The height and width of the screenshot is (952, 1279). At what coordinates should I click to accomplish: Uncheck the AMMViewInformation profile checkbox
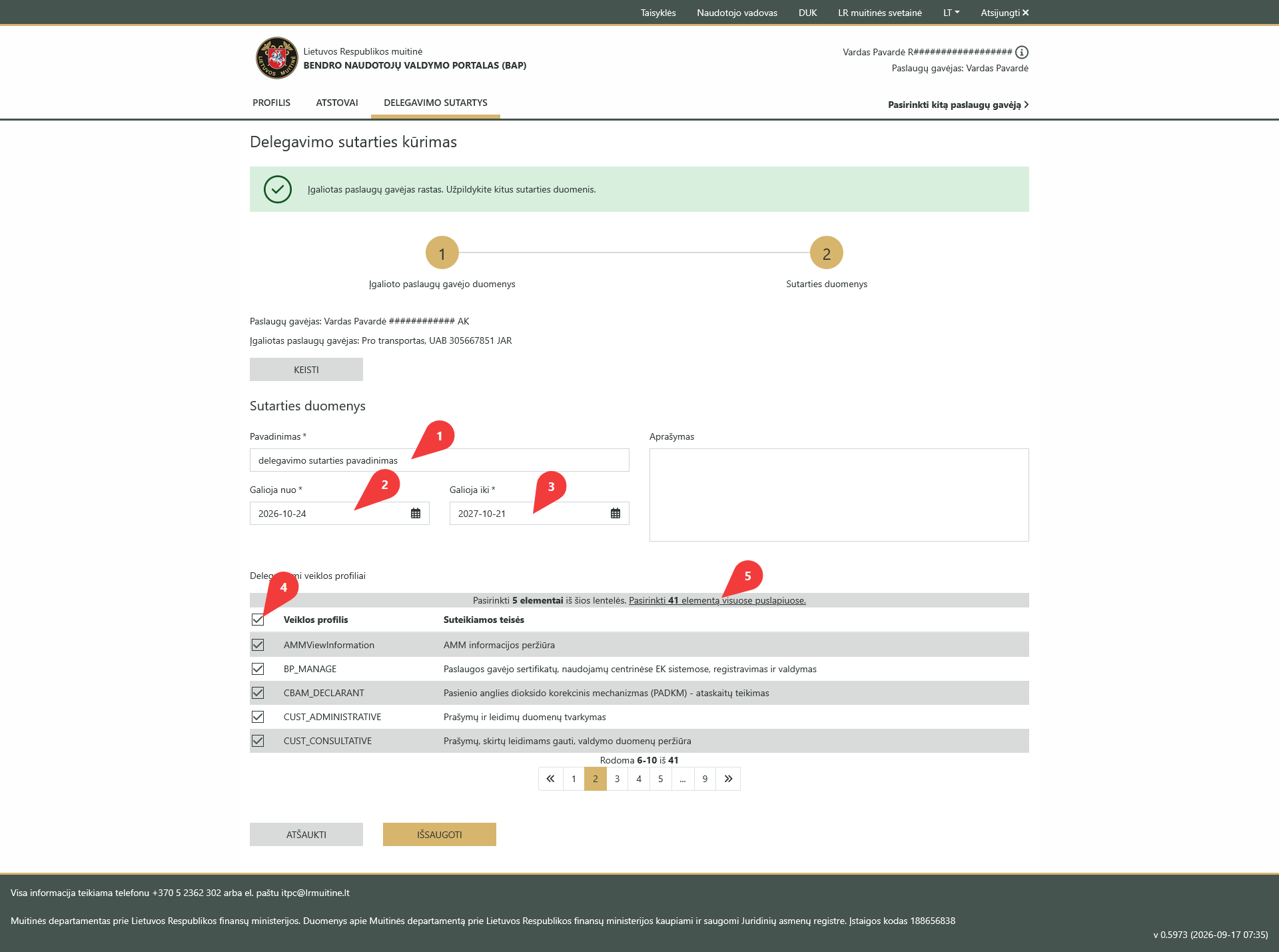pos(258,645)
